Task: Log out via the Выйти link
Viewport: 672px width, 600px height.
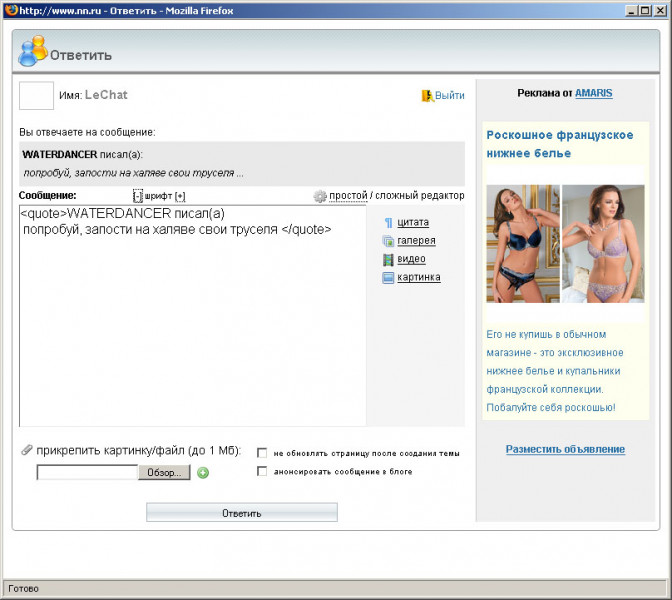Action: [x=450, y=95]
